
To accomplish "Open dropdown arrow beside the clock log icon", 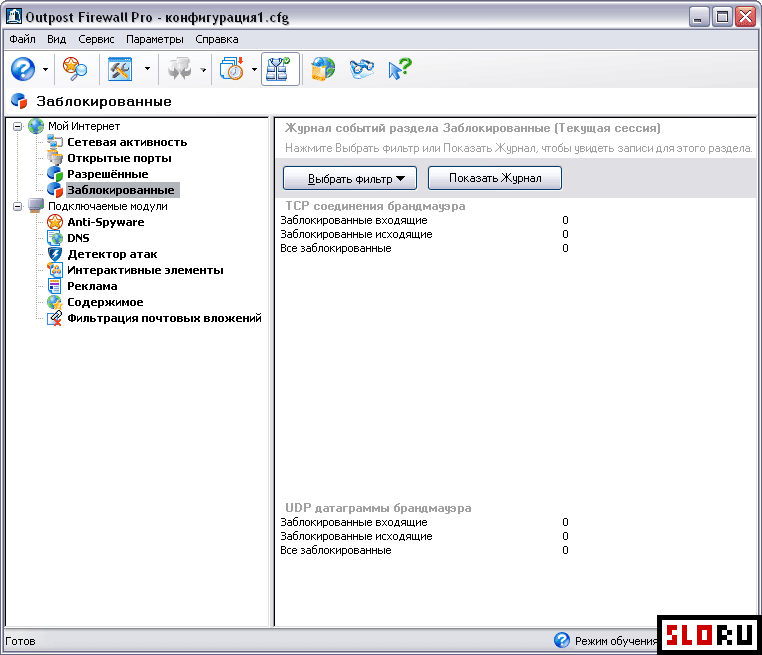I will pyautogui.click(x=254, y=69).
